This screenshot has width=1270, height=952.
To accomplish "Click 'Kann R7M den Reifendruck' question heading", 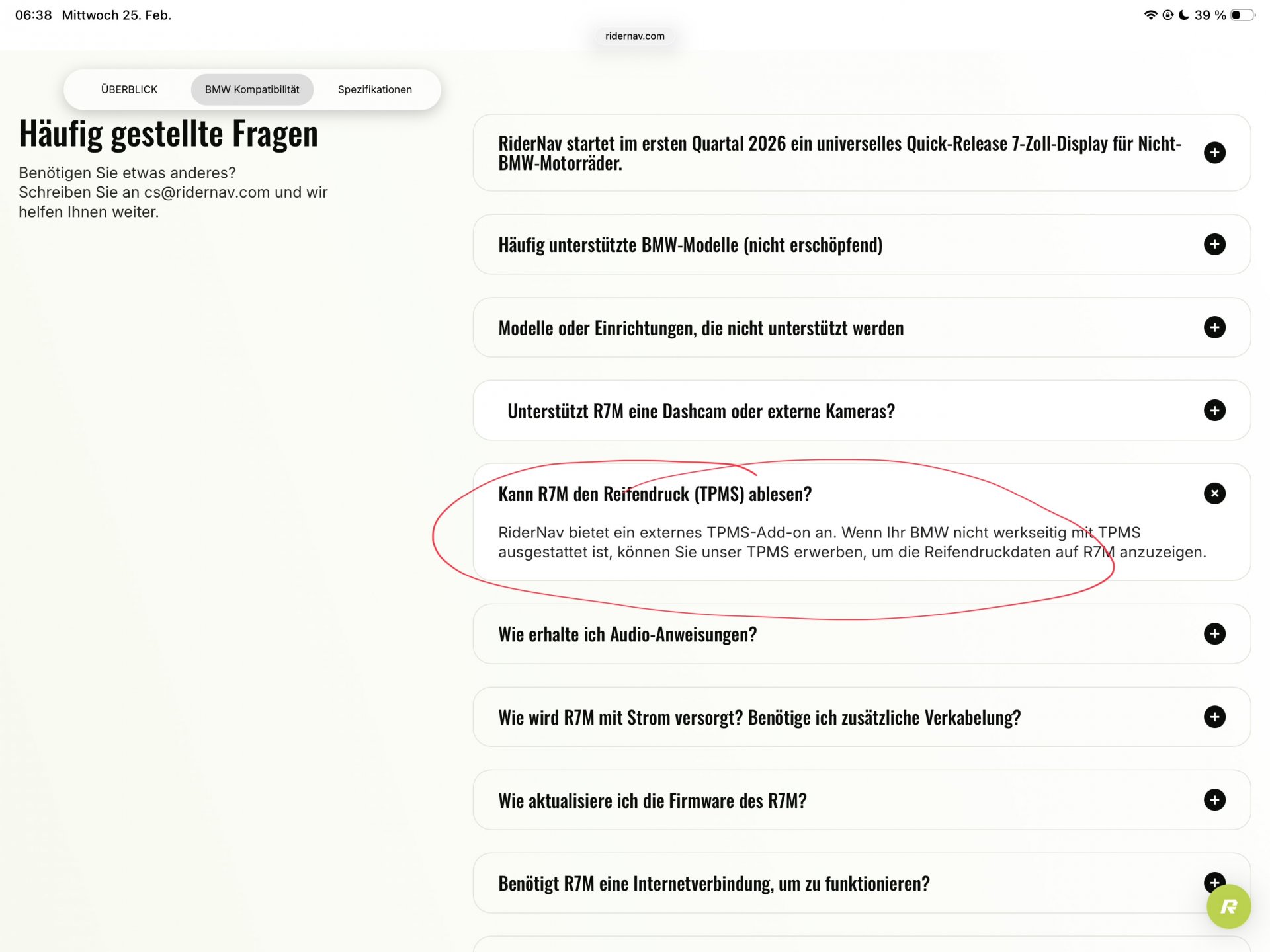I will [x=654, y=494].
